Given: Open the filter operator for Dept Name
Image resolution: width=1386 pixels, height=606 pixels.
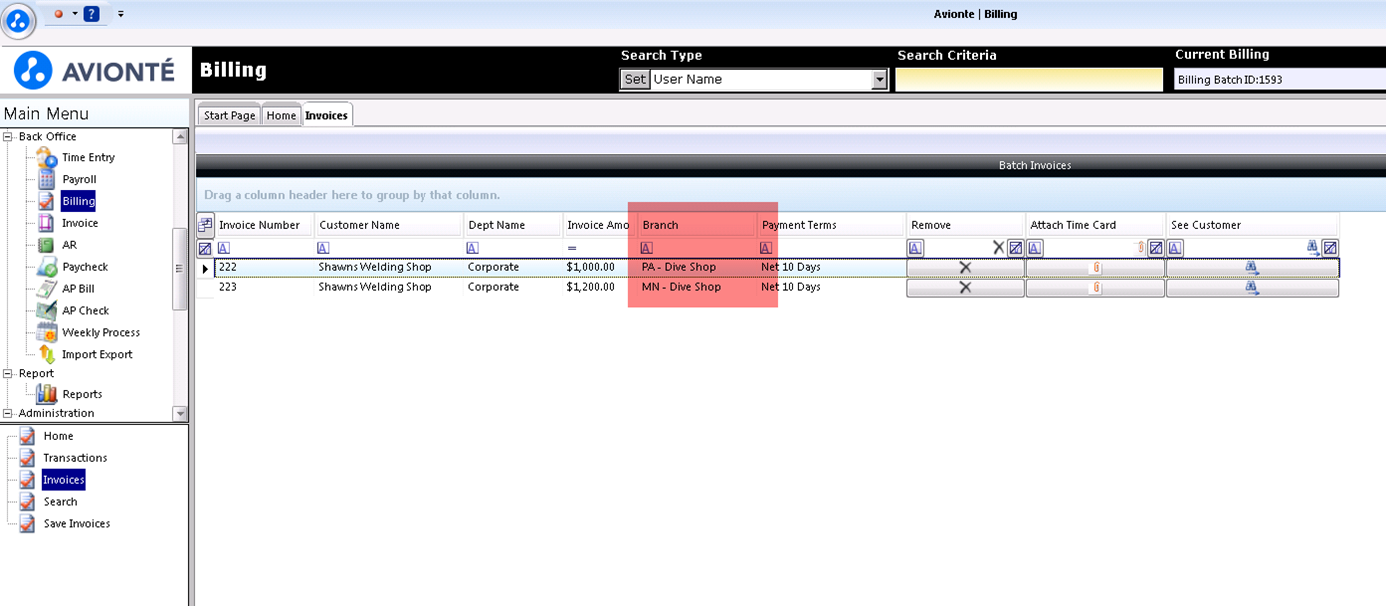Looking at the screenshot, I should pos(473,248).
